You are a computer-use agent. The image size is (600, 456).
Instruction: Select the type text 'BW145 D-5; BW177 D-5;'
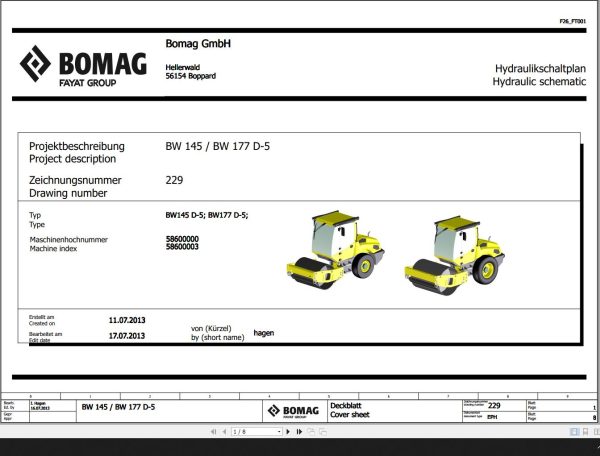pyautogui.click(x=207, y=215)
